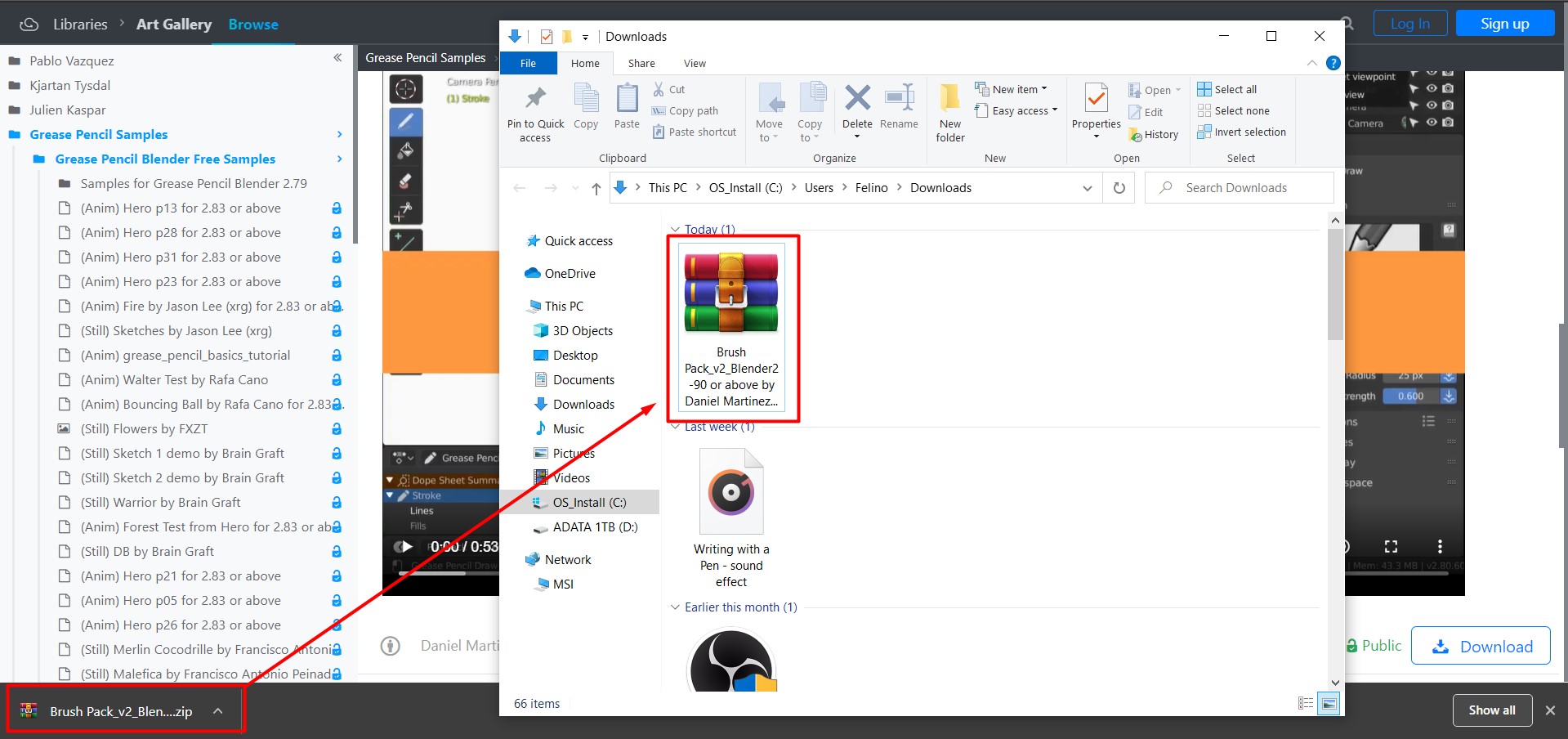
Task: Open (Still) Flowers by FXZT in sidebar
Action: [x=144, y=429]
